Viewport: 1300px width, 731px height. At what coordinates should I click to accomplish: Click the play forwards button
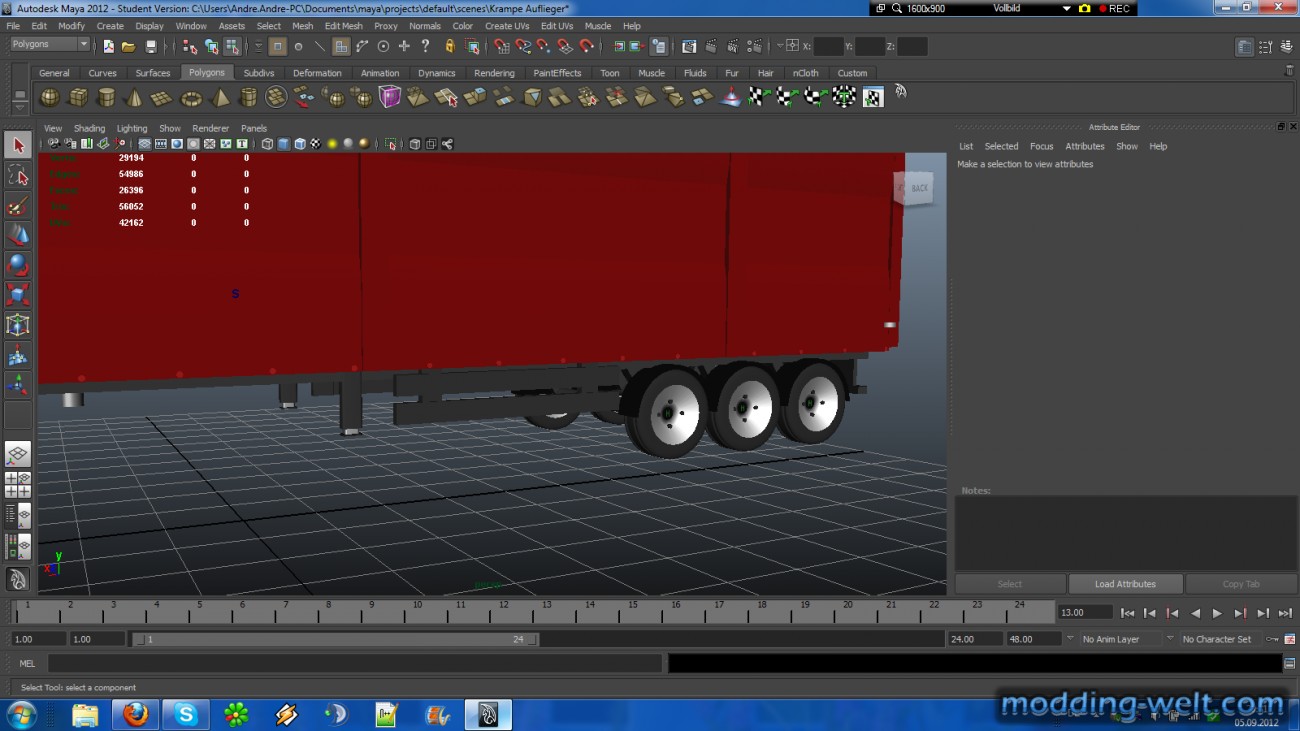[1217, 613]
